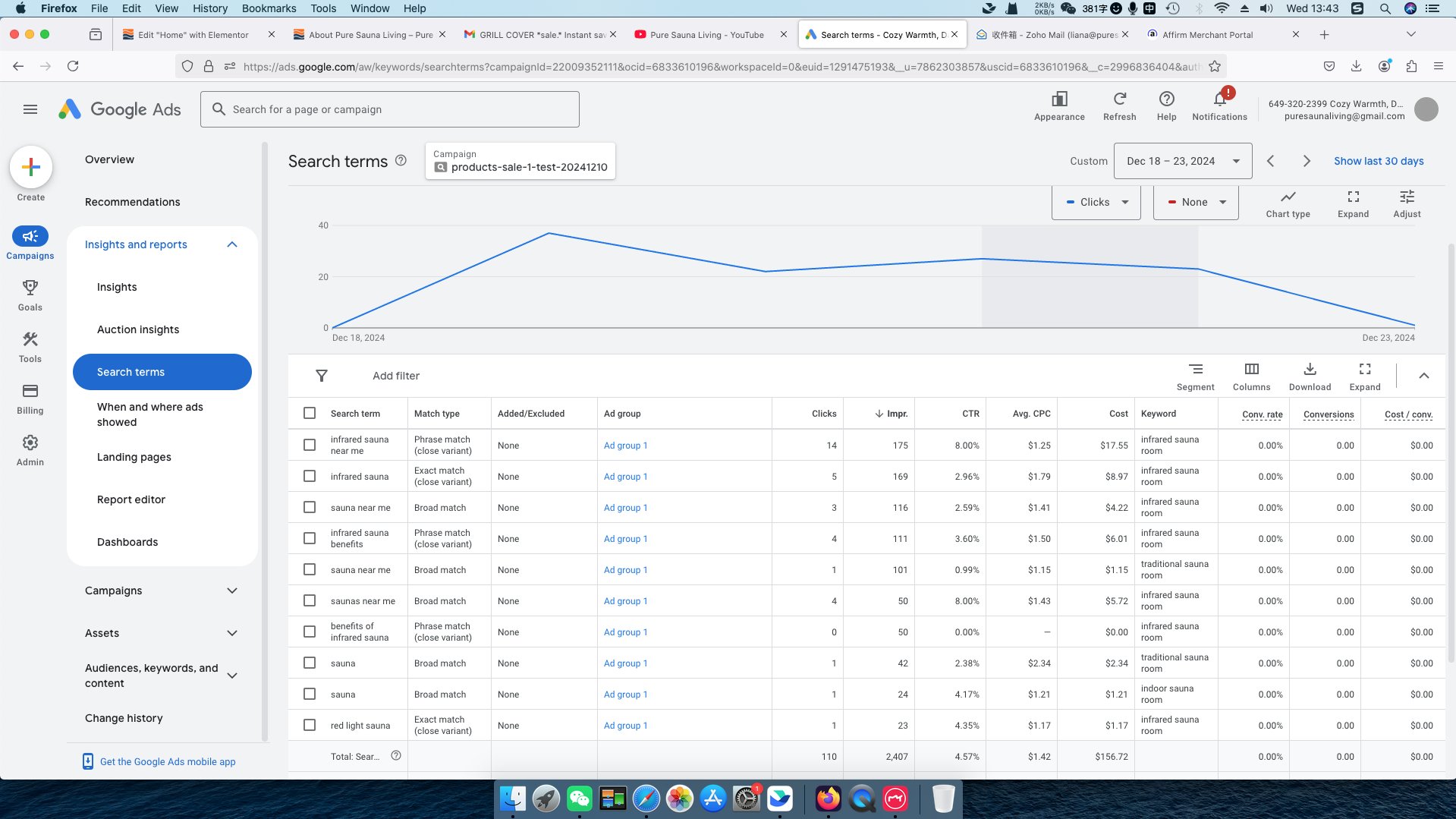Viewport: 1456px width, 819px height.
Task: Click the Download icon above the table
Action: pyautogui.click(x=1310, y=370)
